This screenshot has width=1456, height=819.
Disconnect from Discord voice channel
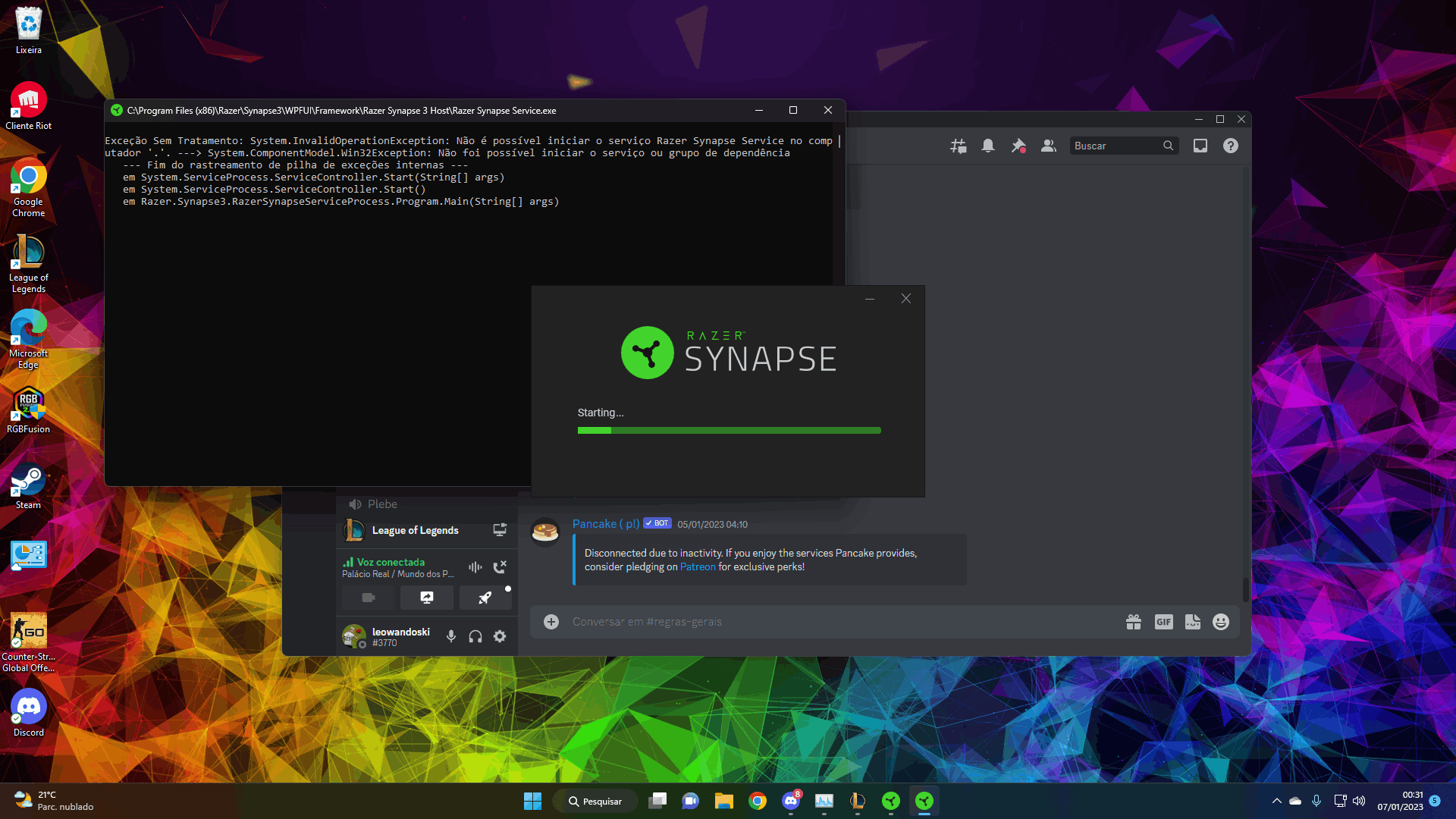(x=500, y=567)
